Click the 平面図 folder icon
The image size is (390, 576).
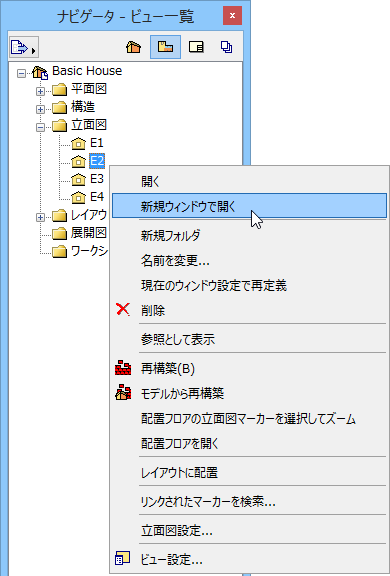pyautogui.click(x=59, y=89)
